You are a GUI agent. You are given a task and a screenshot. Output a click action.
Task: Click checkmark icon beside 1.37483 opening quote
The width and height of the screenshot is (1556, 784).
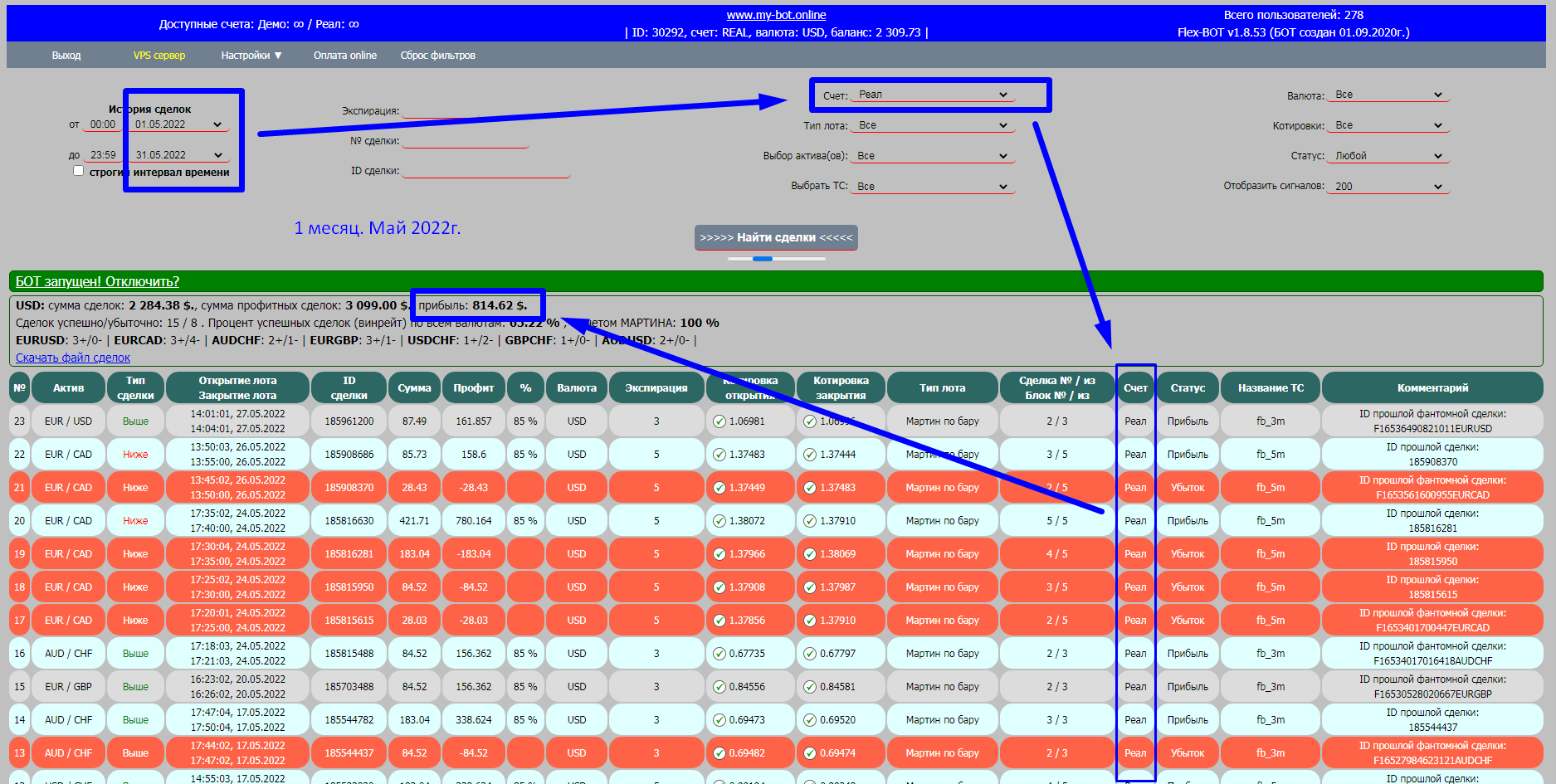tap(719, 455)
